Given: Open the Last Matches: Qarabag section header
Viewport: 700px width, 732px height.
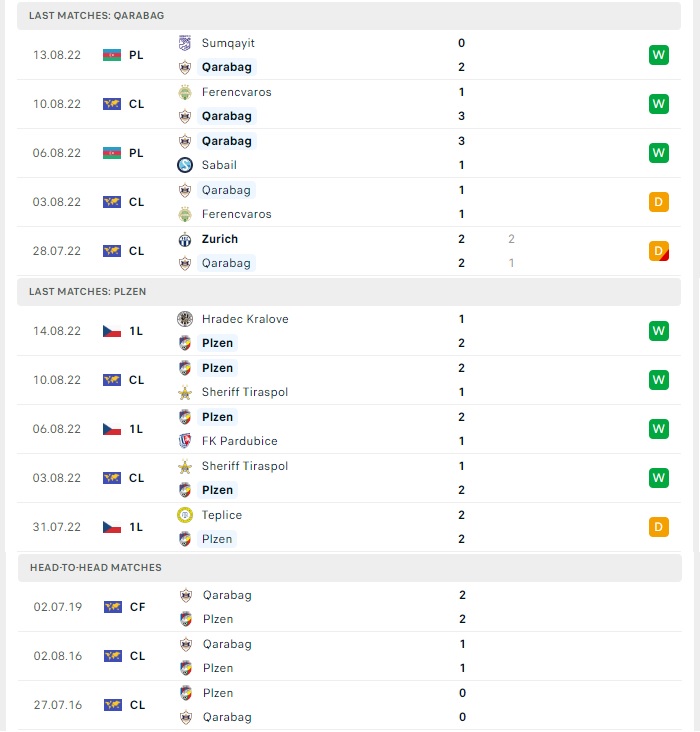Looking at the screenshot, I should [x=349, y=16].
